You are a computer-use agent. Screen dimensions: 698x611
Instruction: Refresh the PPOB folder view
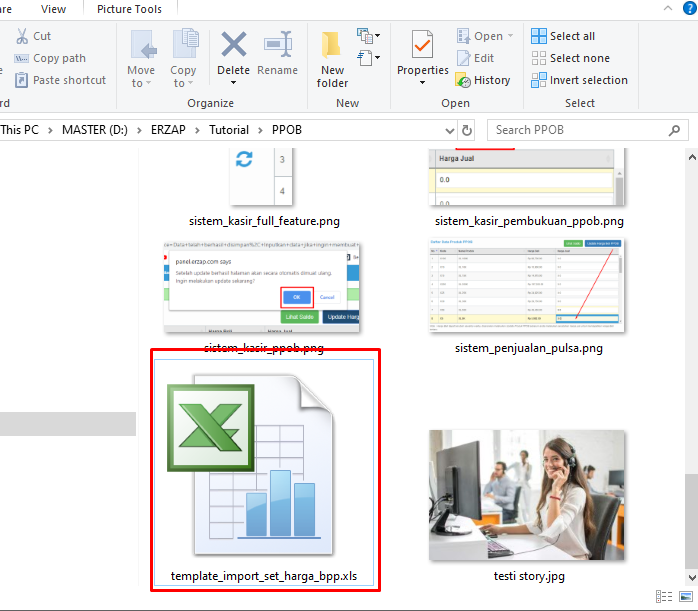(467, 130)
